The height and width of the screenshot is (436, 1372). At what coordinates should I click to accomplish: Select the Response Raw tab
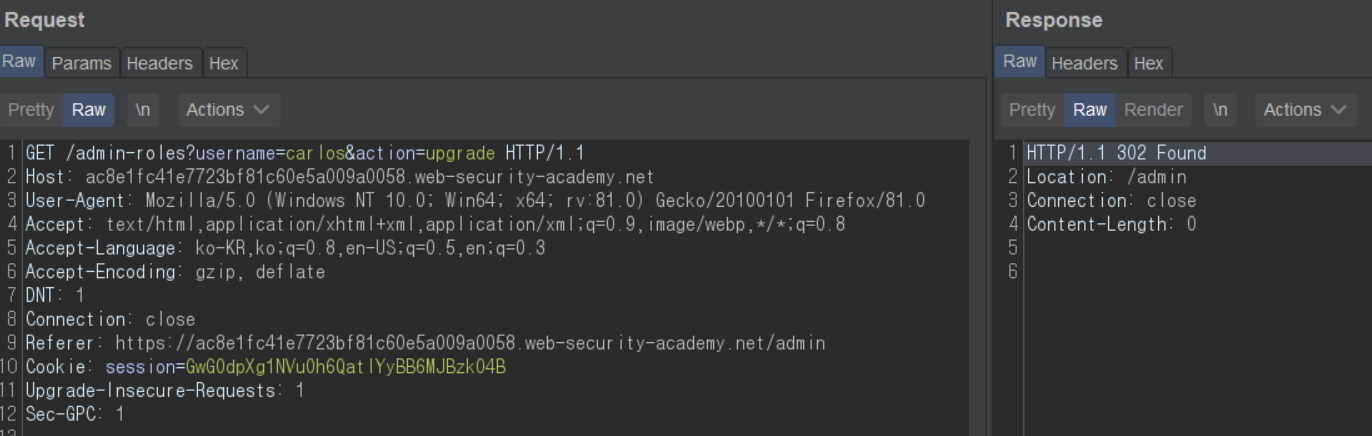point(1019,62)
